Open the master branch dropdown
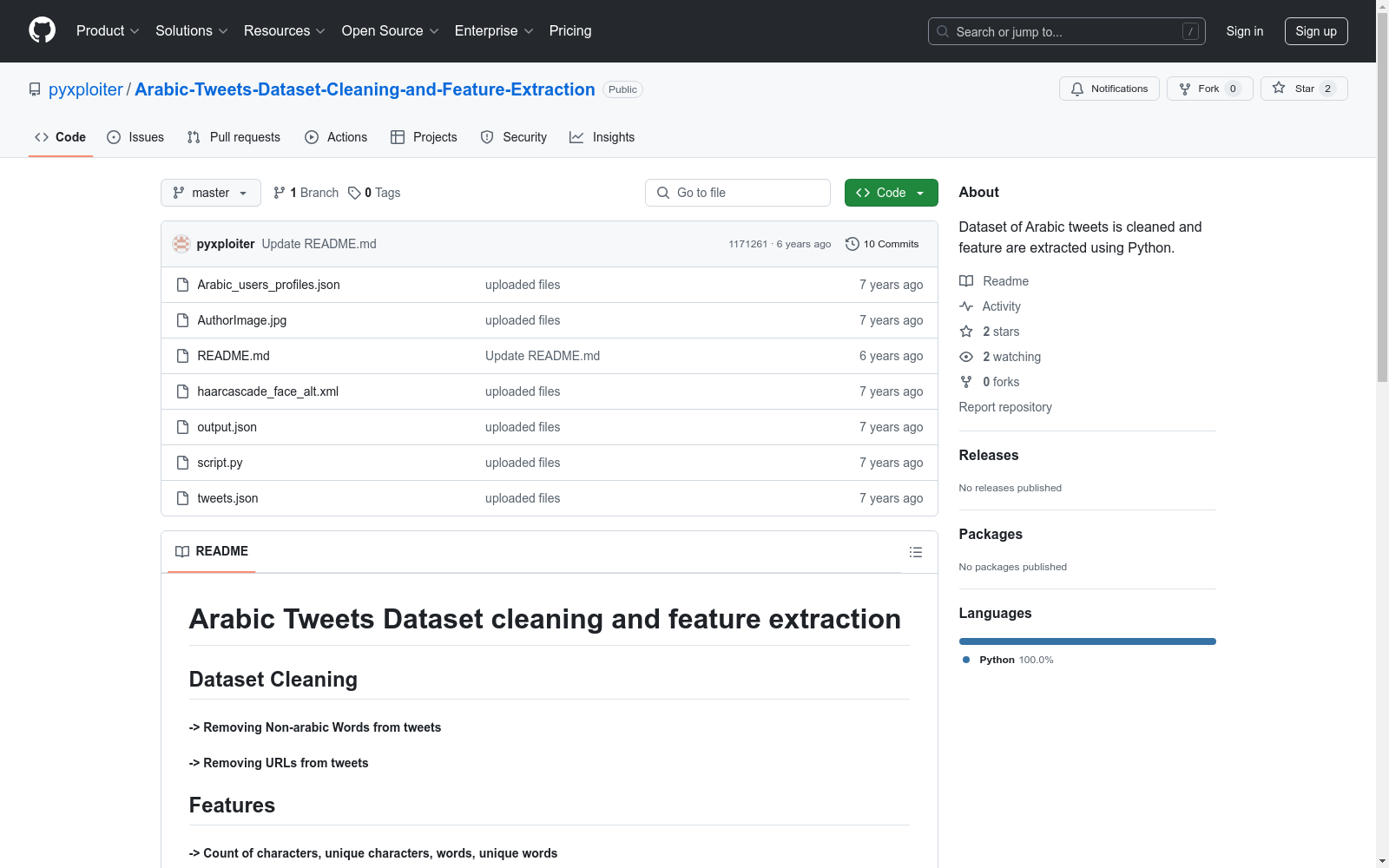The height and width of the screenshot is (868, 1389). (211, 193)
